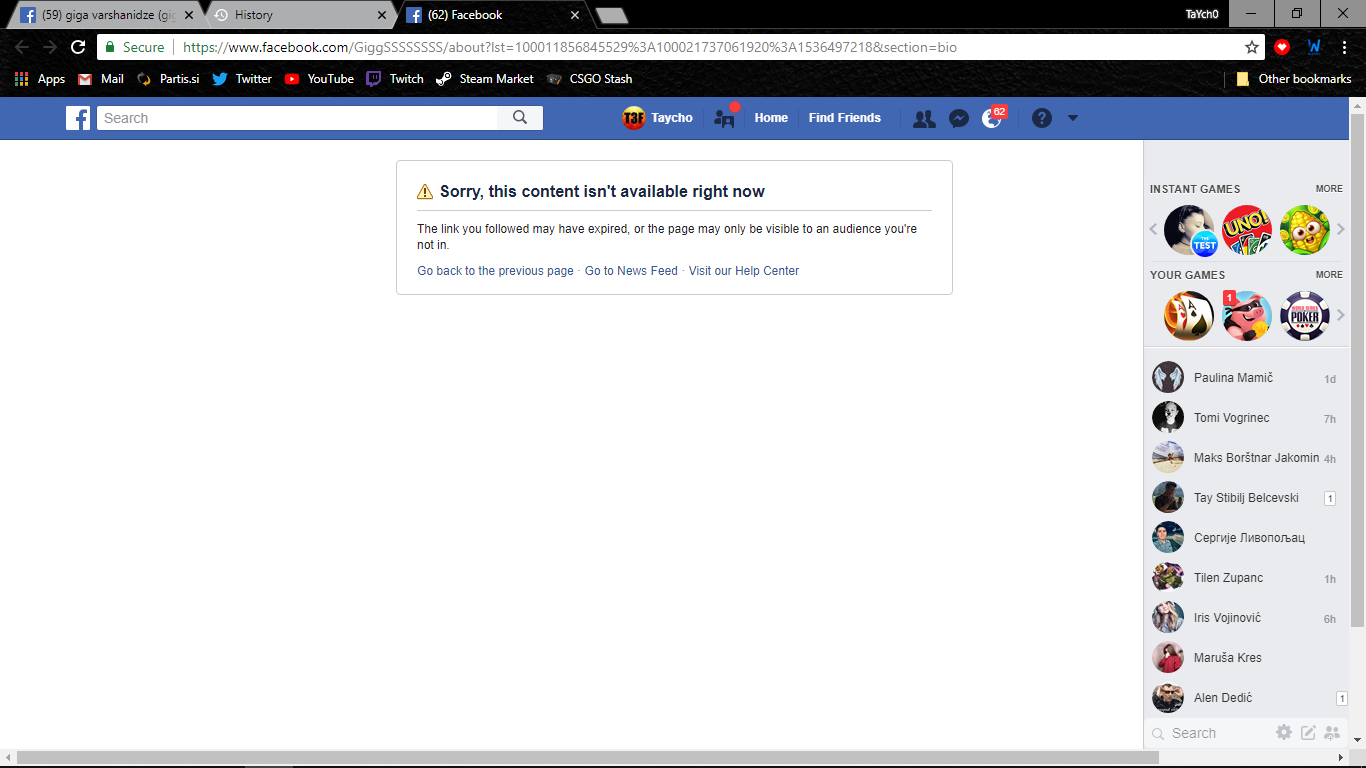Open the Find Friends page
This screenshot has height=768, width=1366.
click(844, 118)
